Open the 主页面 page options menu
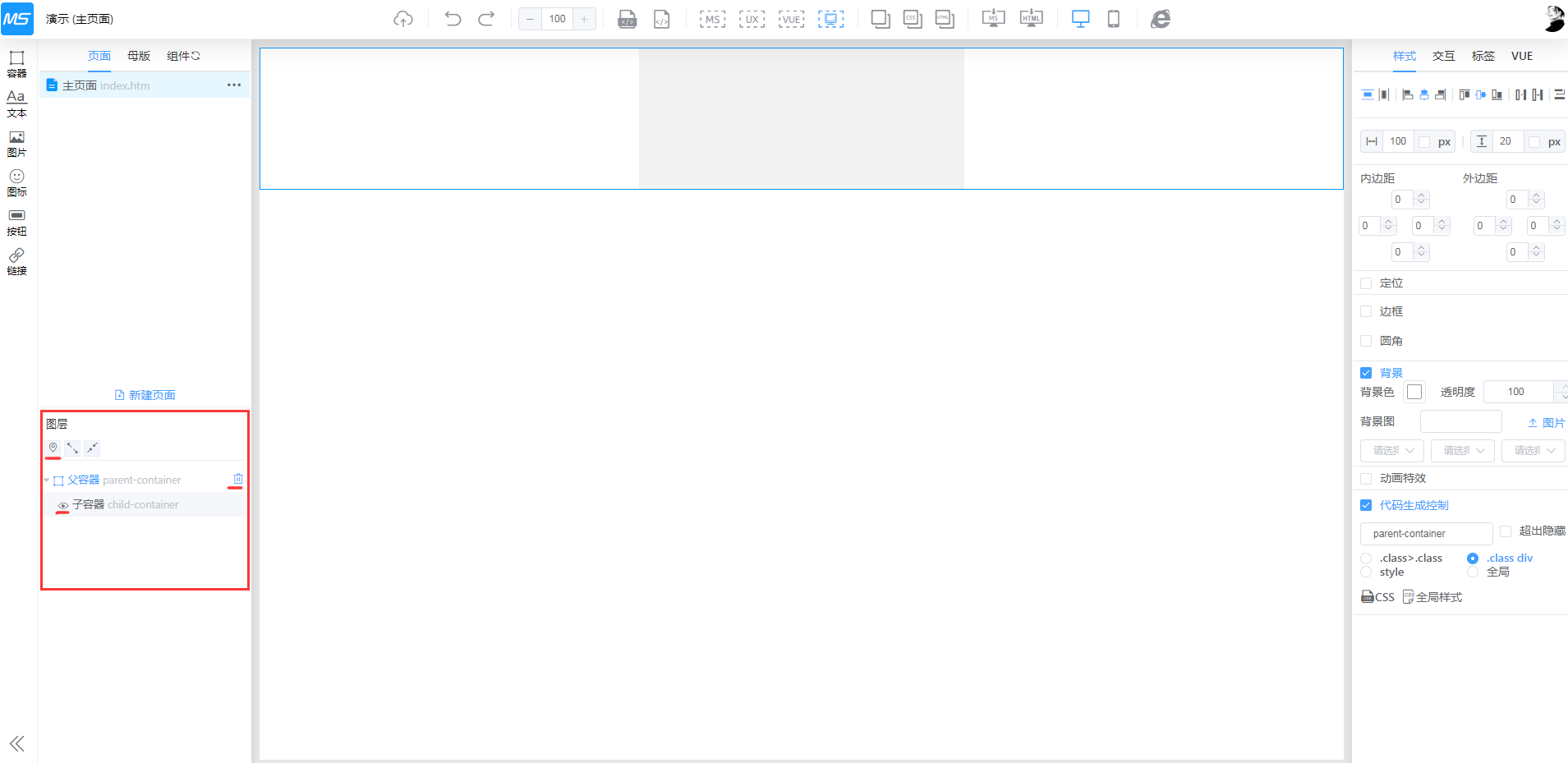 (234, 85)
